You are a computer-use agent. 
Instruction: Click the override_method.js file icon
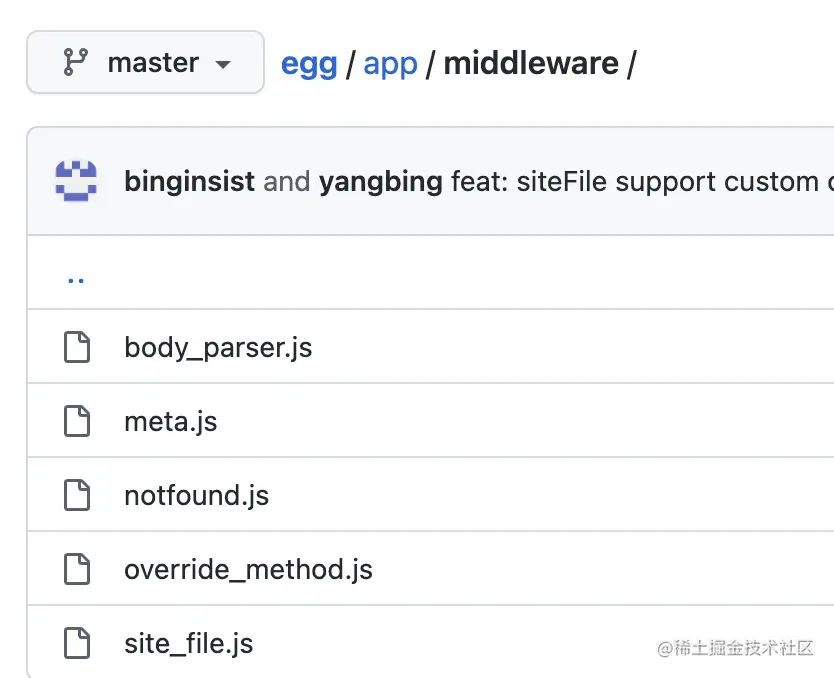pyautogui.click(x=77, y=569)
